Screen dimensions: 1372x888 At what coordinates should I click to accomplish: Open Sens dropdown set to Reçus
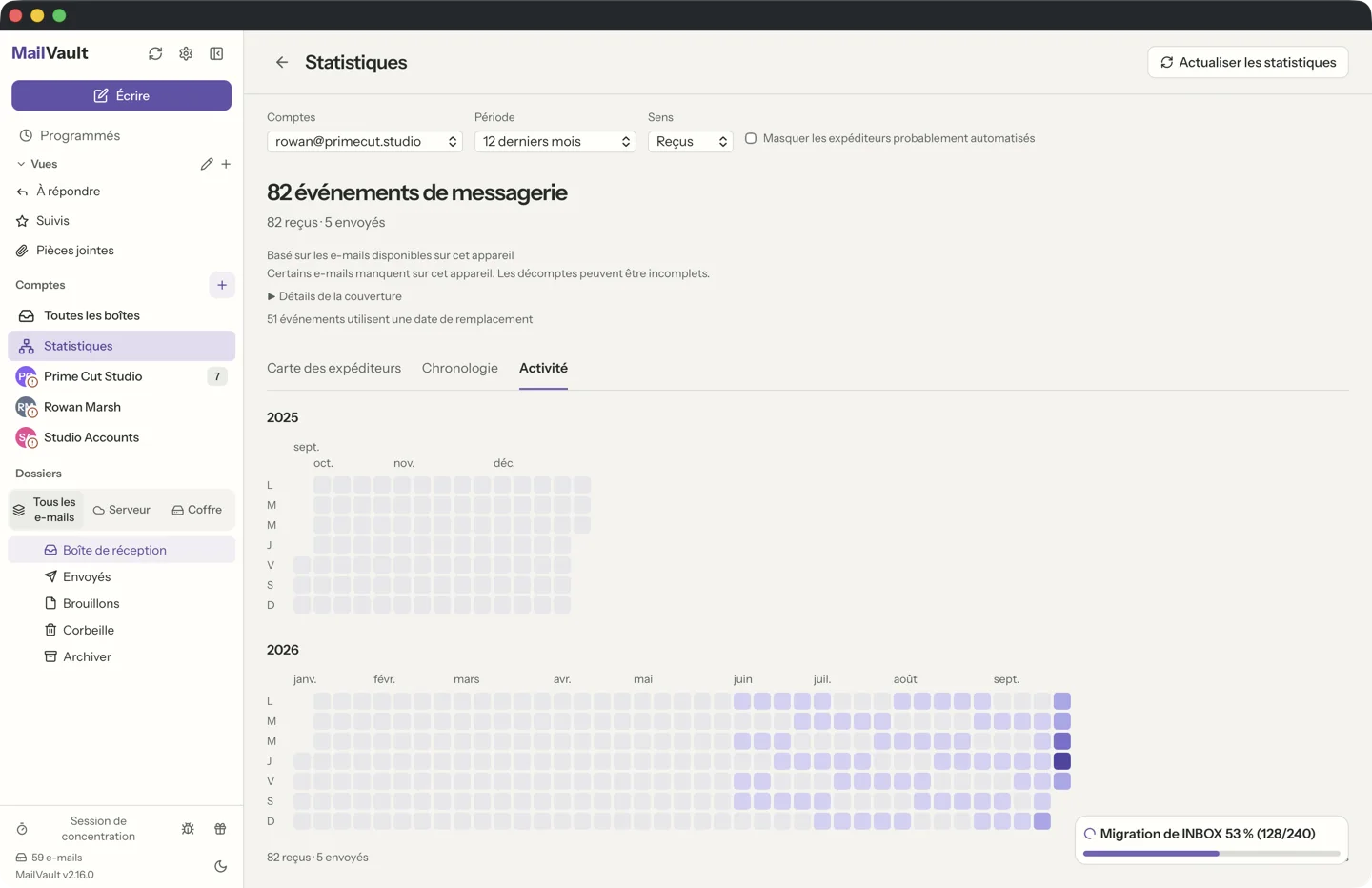click(x=691, y=141)
